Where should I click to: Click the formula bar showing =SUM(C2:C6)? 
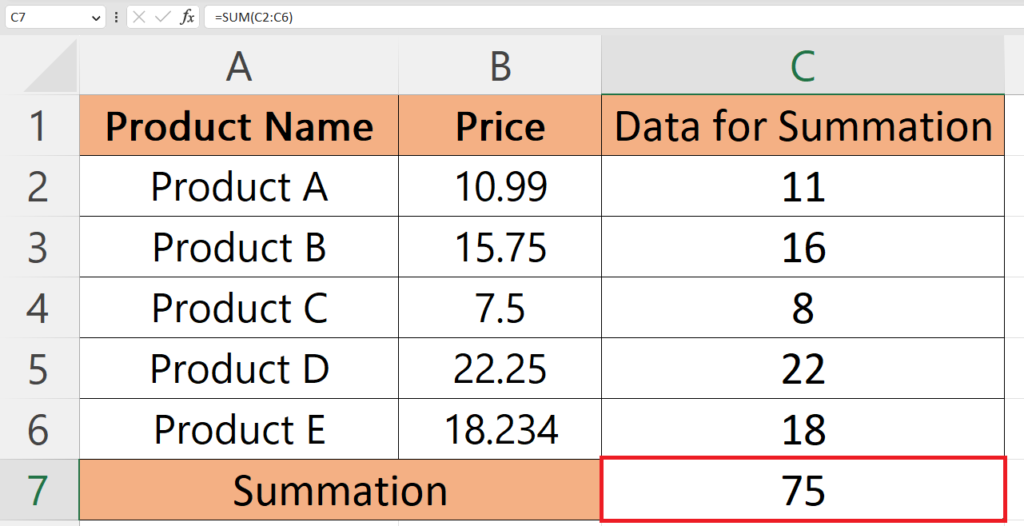click(x=614, y=18)
